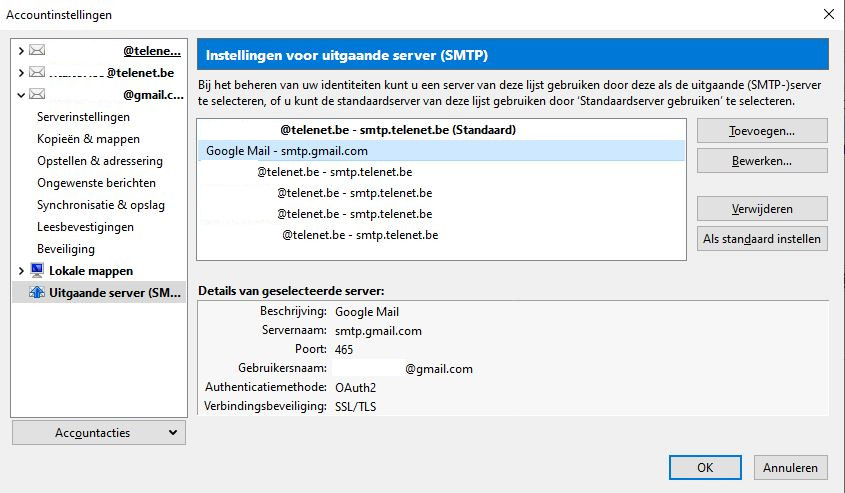The width and height of the screenshot is (845, 493).
Task: Select Google Mail - smtp.gmail.com in list
Action: coord(300,151)
